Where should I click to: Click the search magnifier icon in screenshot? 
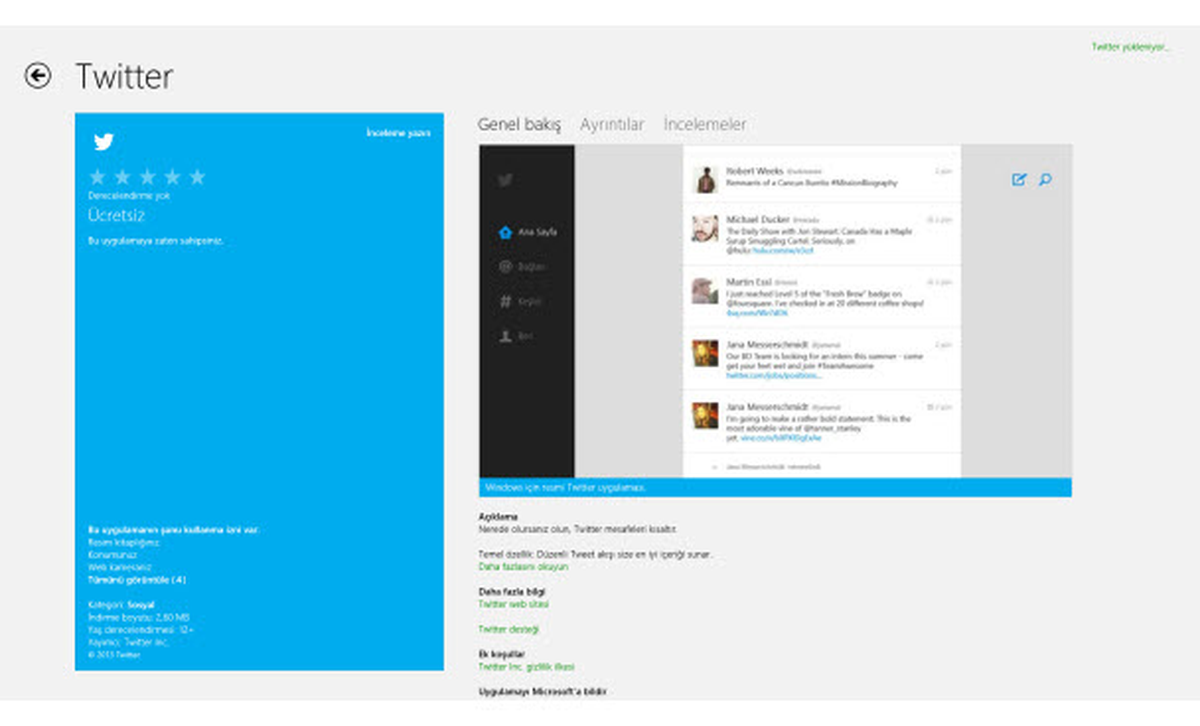pyautogui.click(x=1045, y=180)
